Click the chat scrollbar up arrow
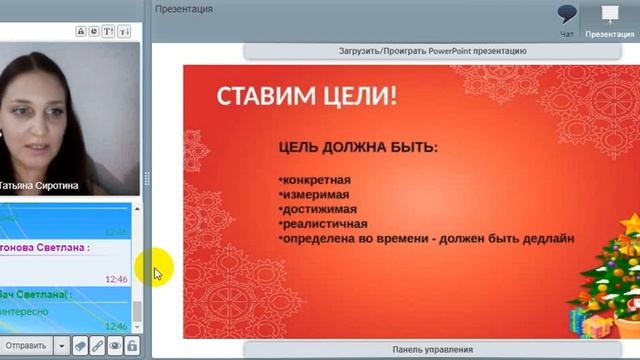The image size is (640, 360). pos(137,209)
